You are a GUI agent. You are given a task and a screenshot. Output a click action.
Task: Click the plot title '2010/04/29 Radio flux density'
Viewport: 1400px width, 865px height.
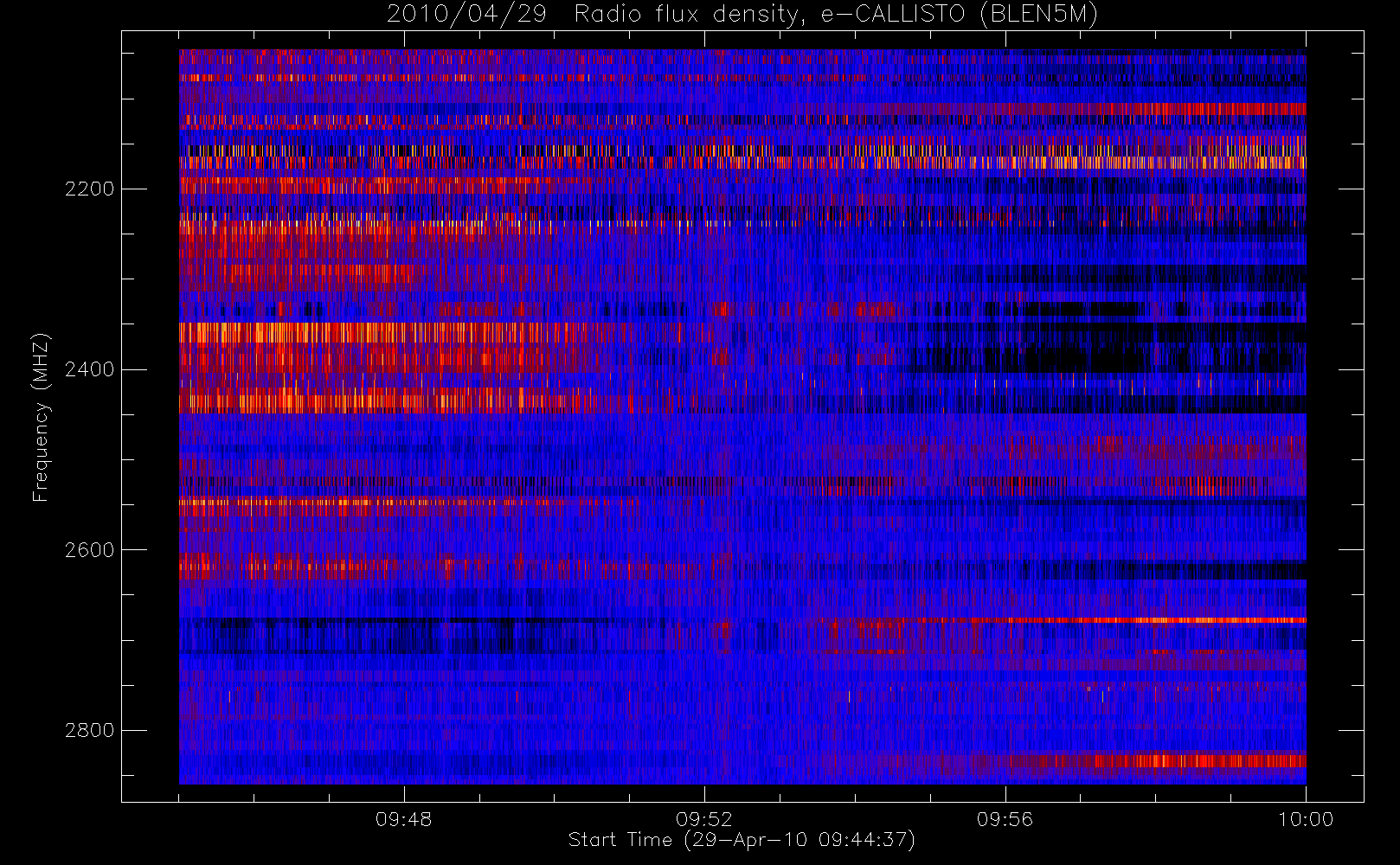click(x=742, y=15)
